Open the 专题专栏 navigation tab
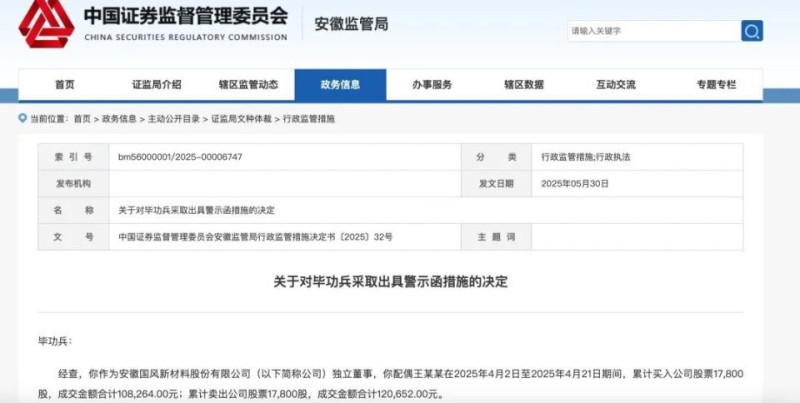800x403 pixels. (717, 85)
